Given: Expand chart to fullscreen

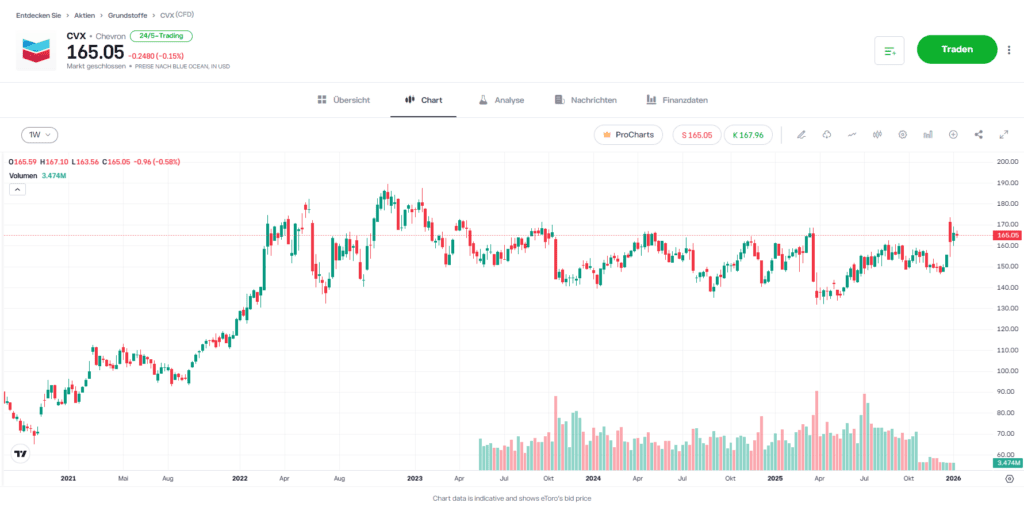Looking at the screenshot, I should pos(1004,135).
